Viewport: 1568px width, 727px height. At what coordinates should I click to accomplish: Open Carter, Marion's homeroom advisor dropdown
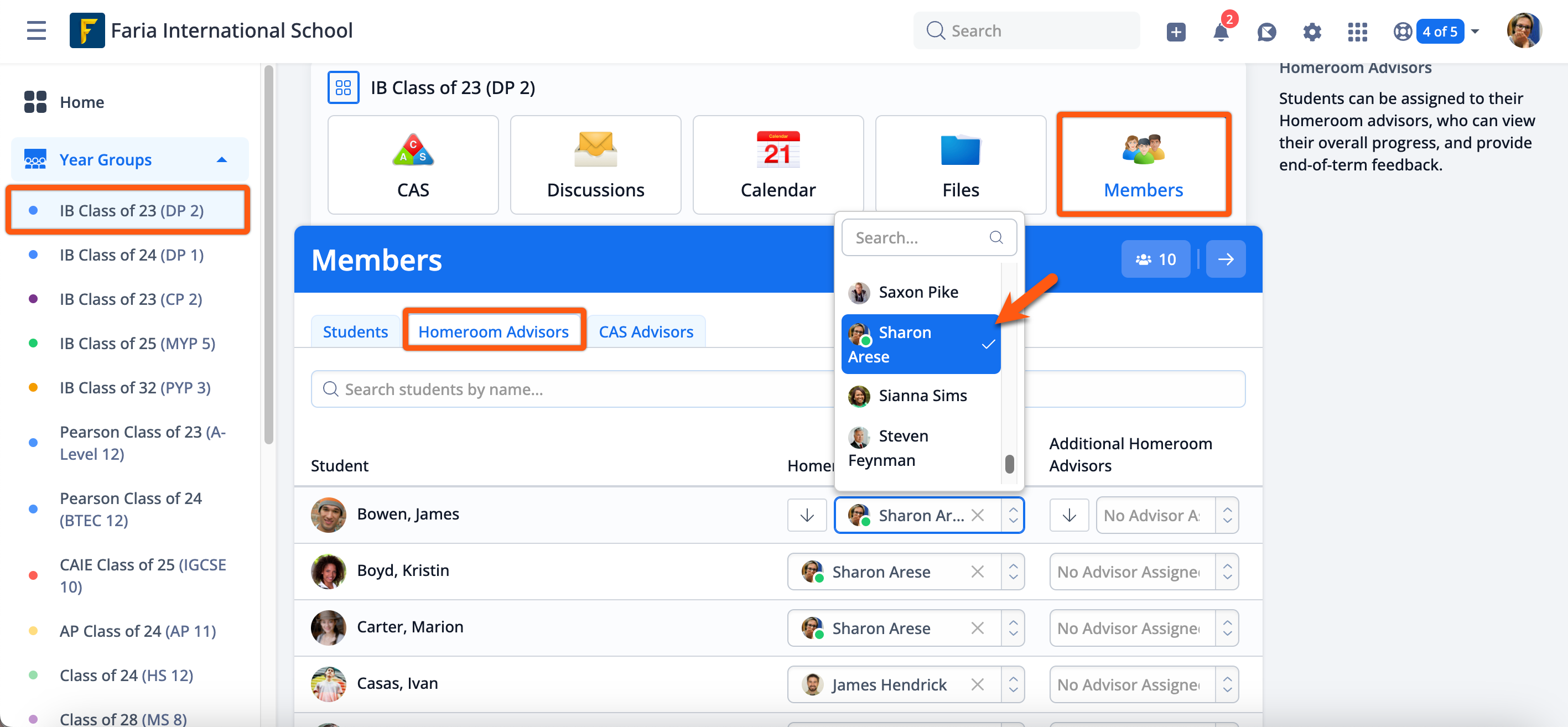[x=1013, y=628]
